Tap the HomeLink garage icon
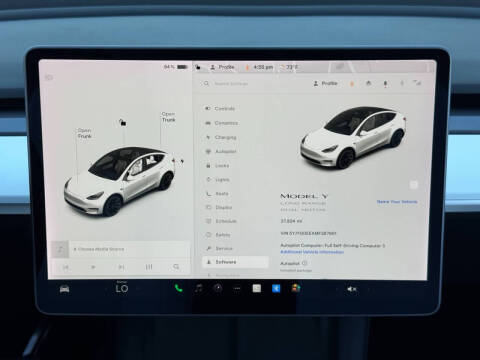Screen dimensions: 480x360 368,83
